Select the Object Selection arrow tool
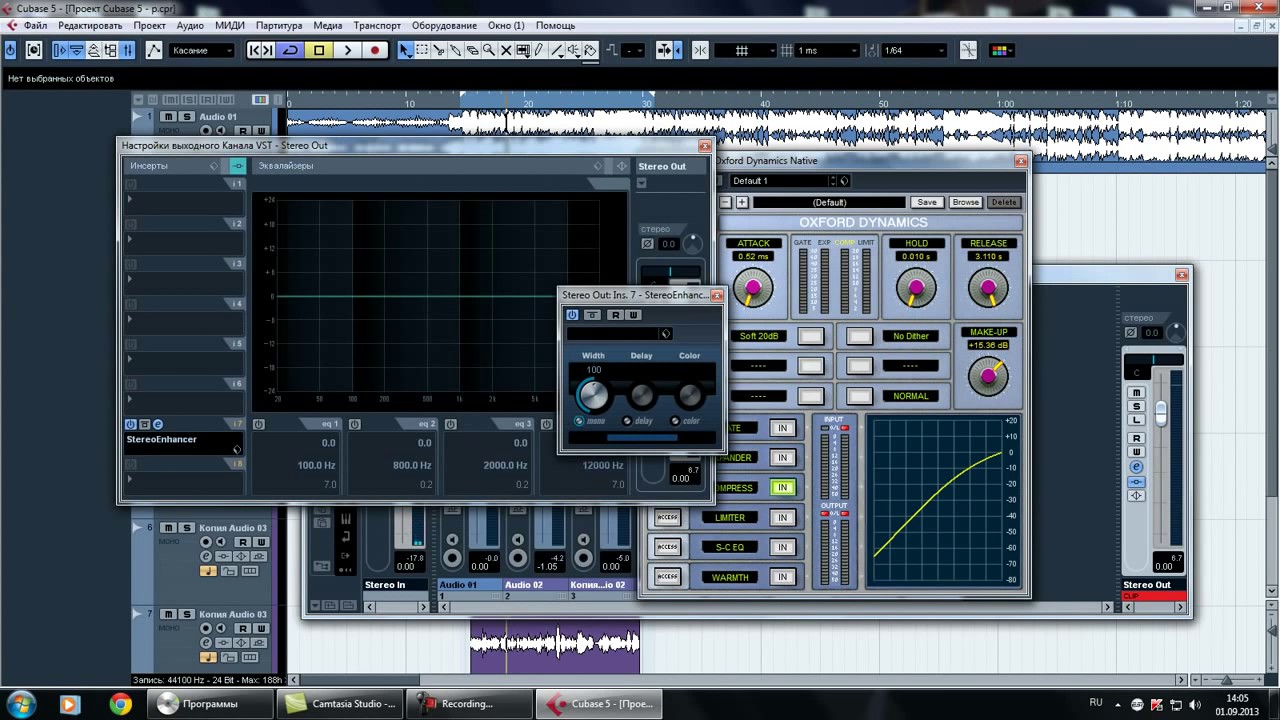The width and height of the screenshot is (1280, 720). point(405,50)
